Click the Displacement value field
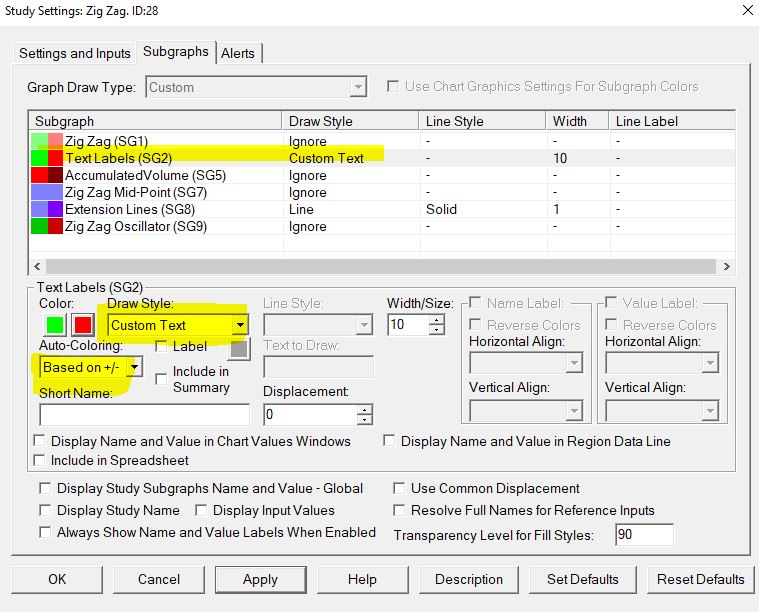 (310, 414)
